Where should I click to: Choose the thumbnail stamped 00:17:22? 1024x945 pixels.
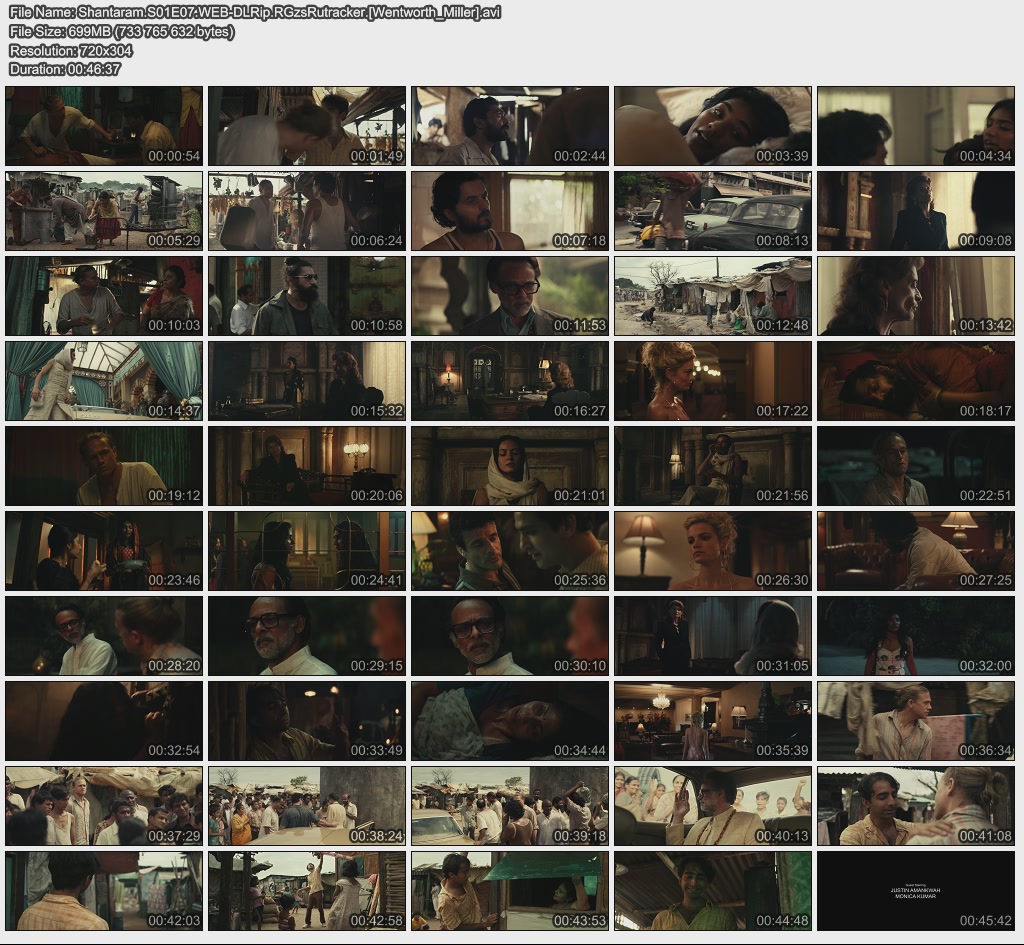[x=713, y=381]
